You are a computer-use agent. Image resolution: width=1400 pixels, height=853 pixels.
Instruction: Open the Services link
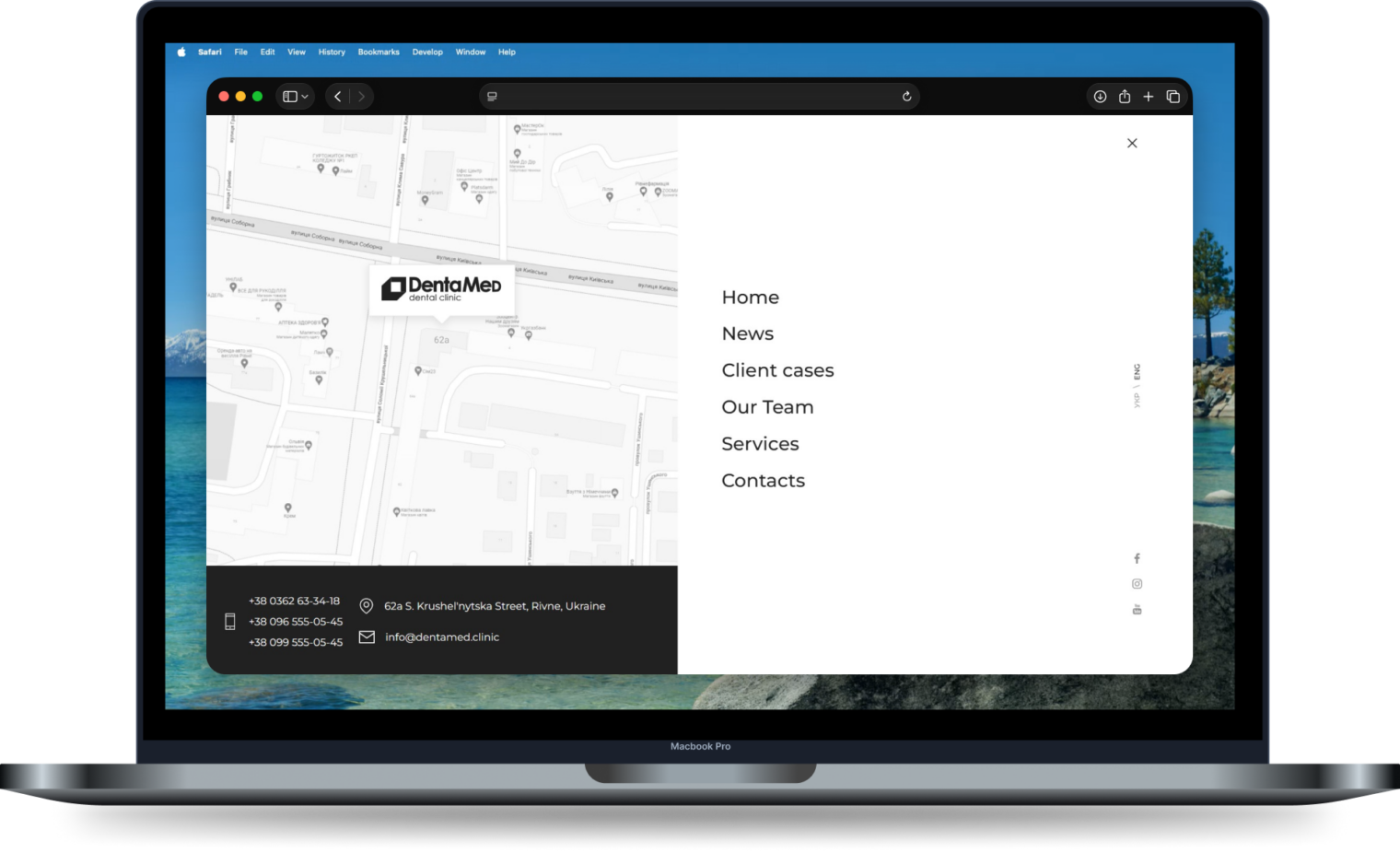coord(761,444)
